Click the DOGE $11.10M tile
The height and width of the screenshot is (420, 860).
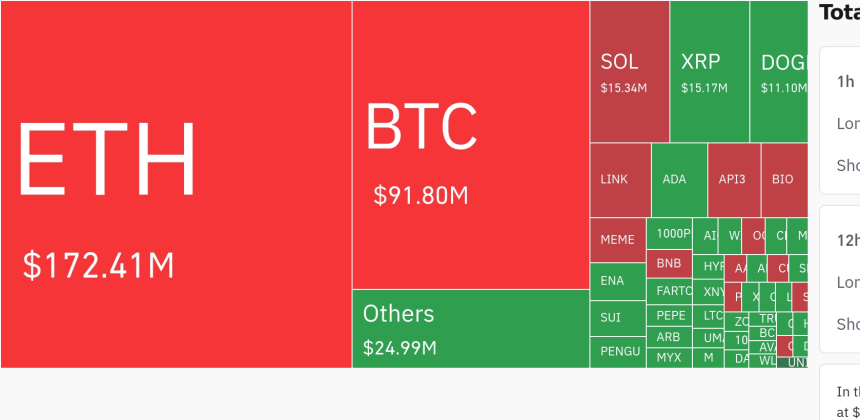(778, 72)
